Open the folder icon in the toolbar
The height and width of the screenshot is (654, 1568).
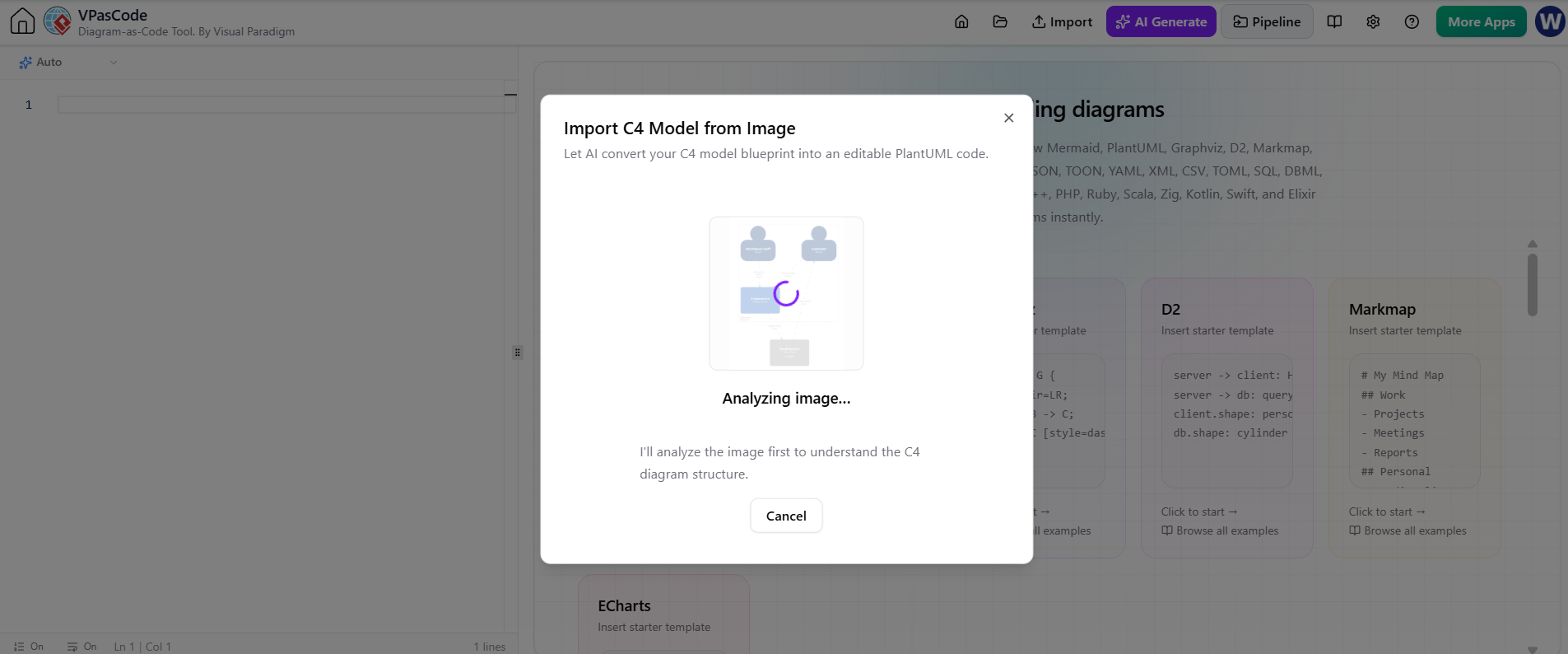(x=1000, y=21)
